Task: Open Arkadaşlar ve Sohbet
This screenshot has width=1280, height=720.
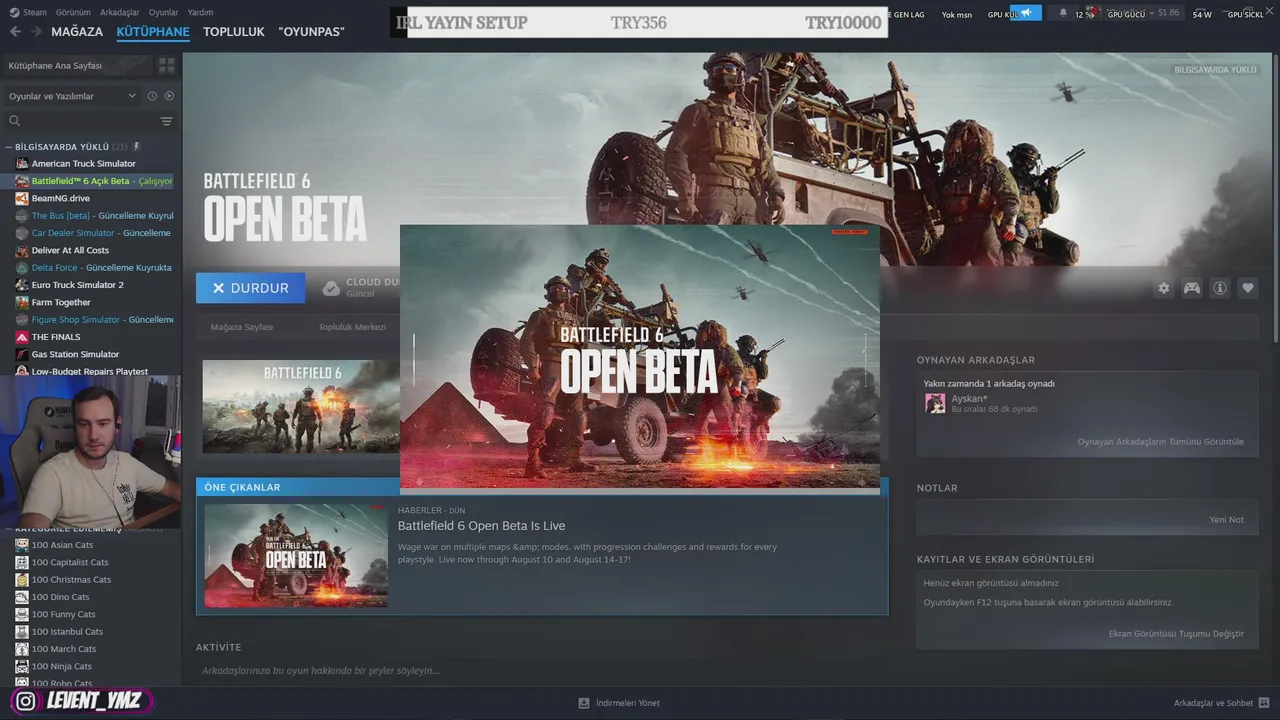Action: [x=1213, y=703]
